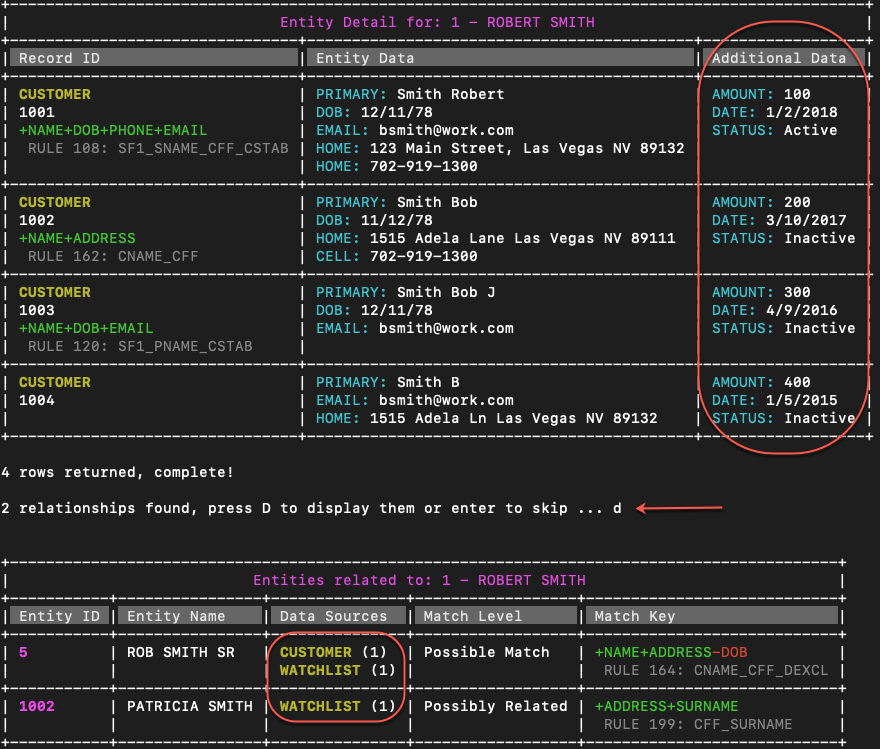Click match key +NAME+ADDRESS for record 1002
880x749 pixels.
point(77,238)
